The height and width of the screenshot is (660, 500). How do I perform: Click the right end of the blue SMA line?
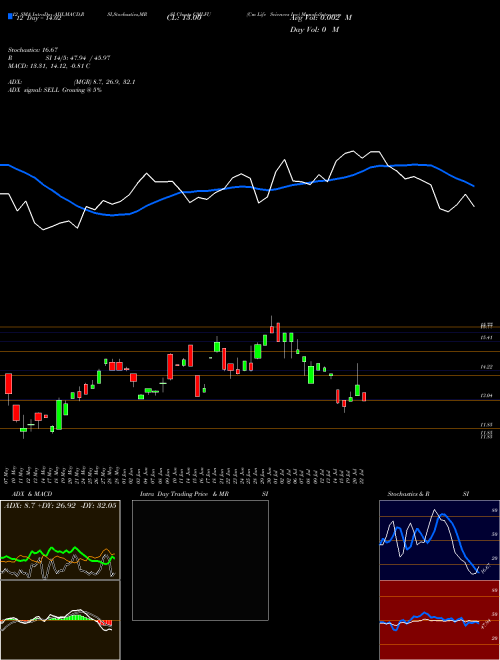tap(474, 186)
